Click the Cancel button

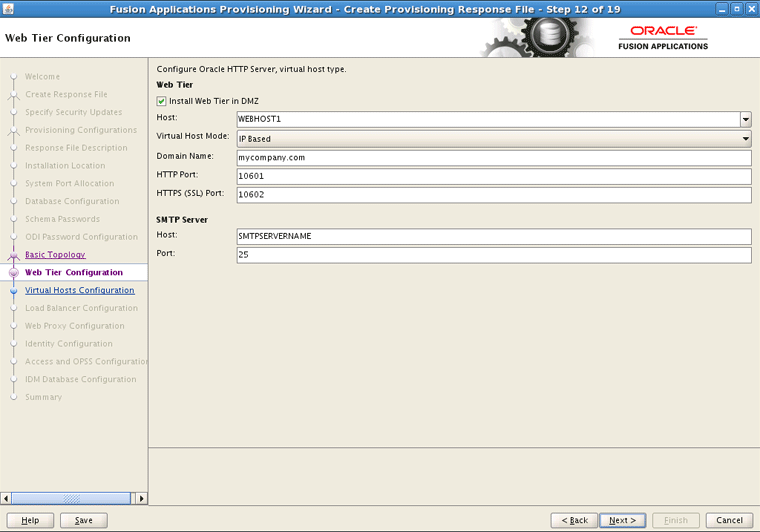(x=729, y=520)
